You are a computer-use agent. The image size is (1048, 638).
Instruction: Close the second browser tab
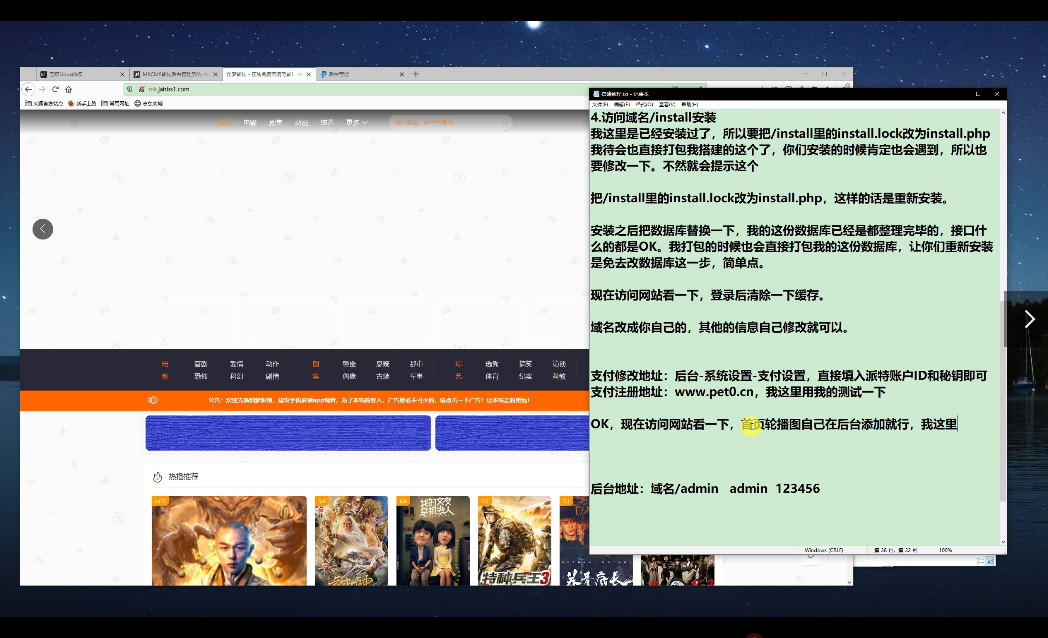tap(215, 74)
